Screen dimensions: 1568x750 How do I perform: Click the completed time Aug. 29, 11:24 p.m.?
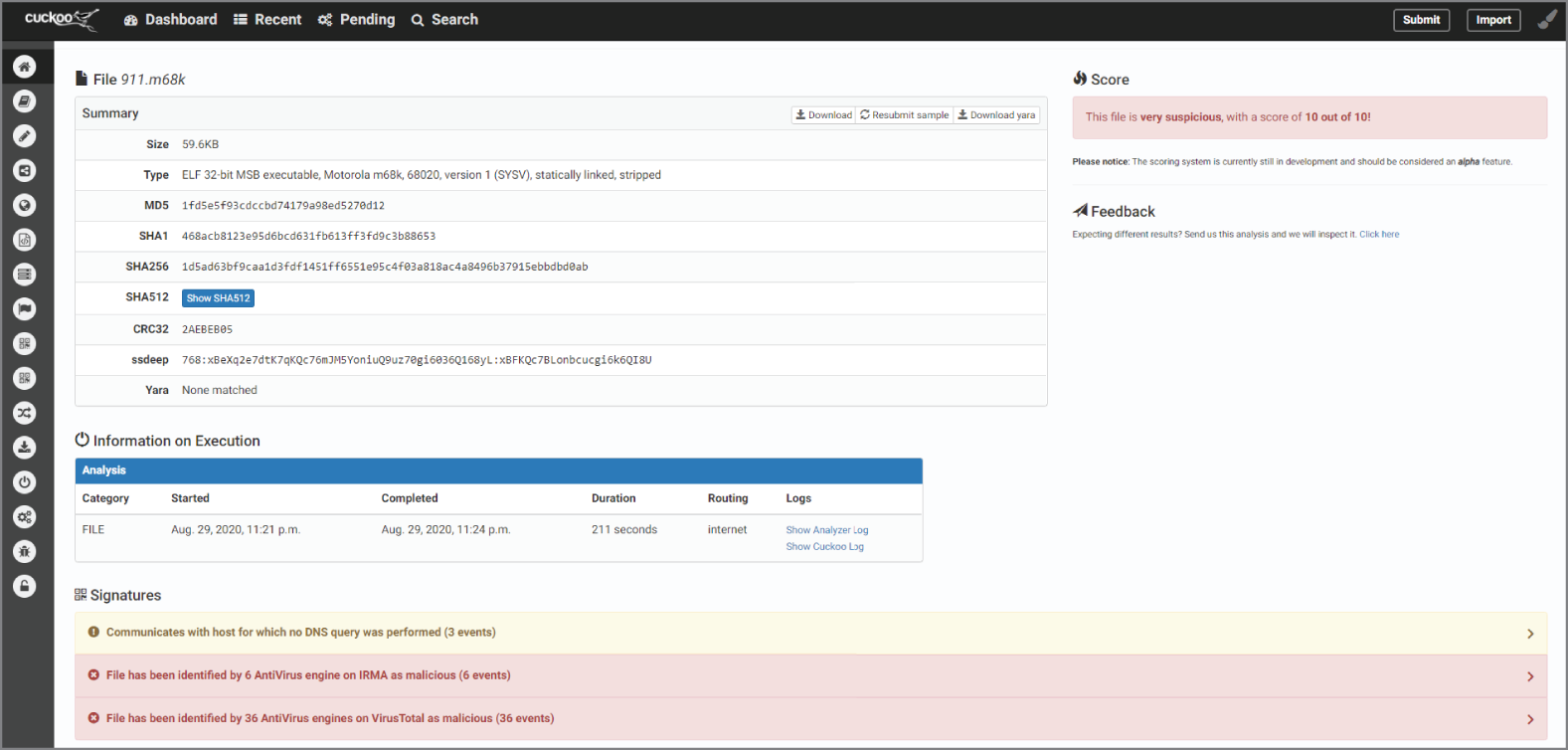point(446,529)
